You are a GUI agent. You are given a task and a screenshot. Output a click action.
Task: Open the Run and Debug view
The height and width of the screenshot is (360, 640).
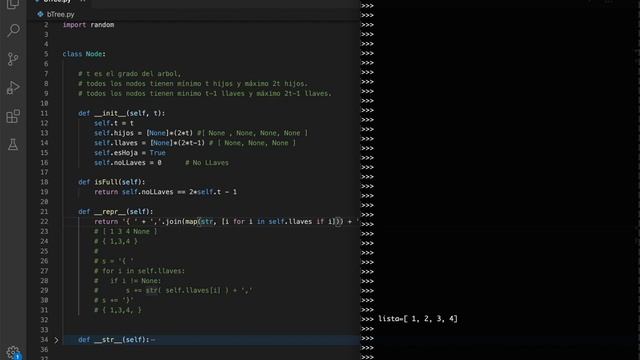tap(13, 88)
